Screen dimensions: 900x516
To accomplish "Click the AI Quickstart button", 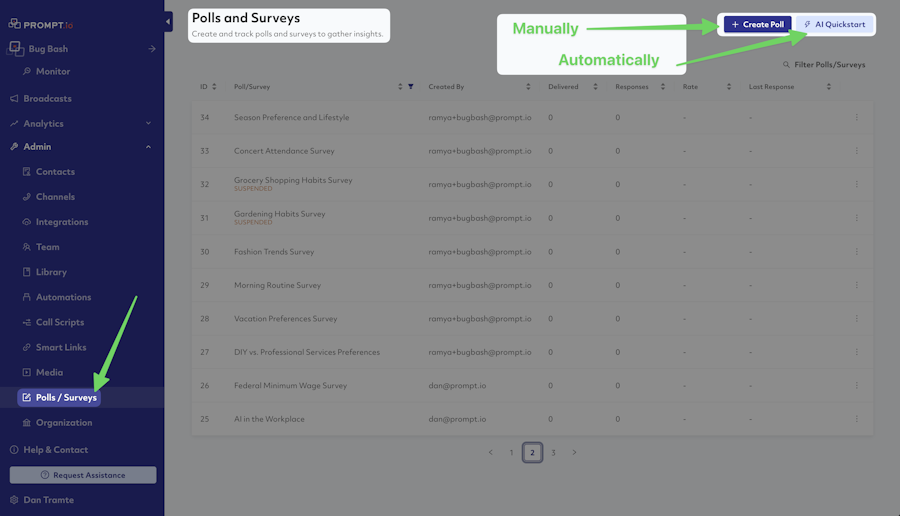I will 834,24.
